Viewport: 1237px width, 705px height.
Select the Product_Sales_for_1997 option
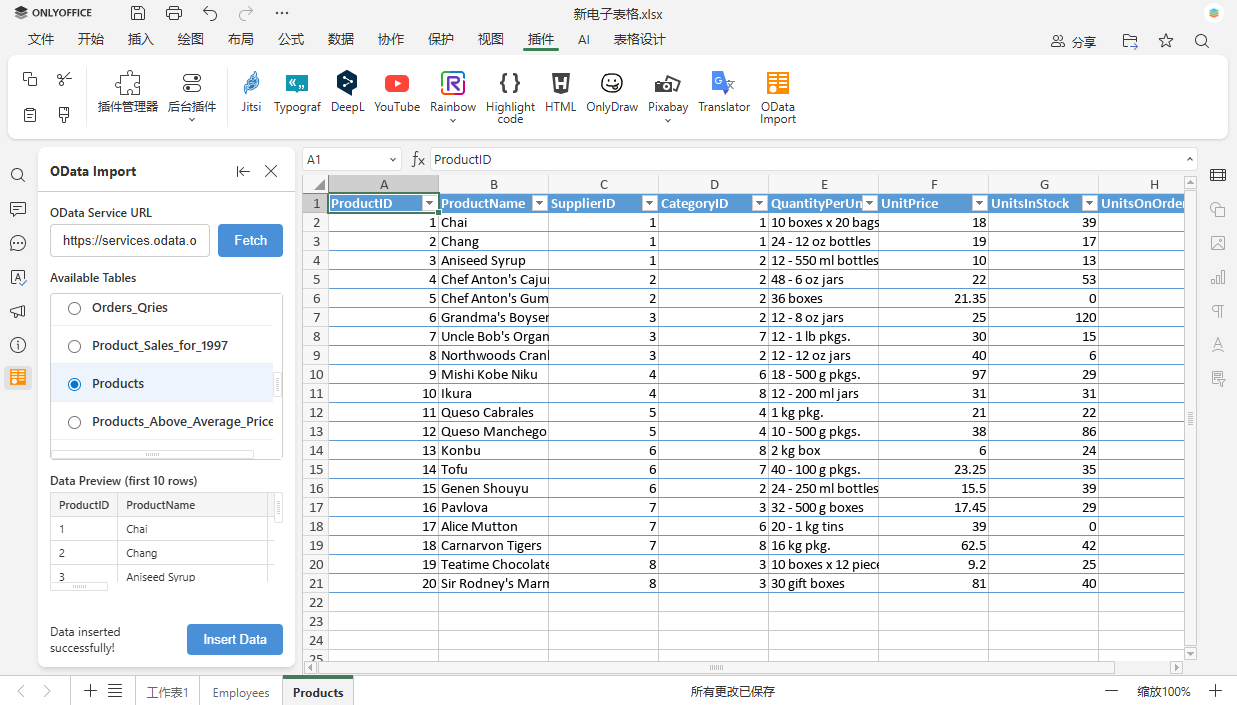[74, 346]
